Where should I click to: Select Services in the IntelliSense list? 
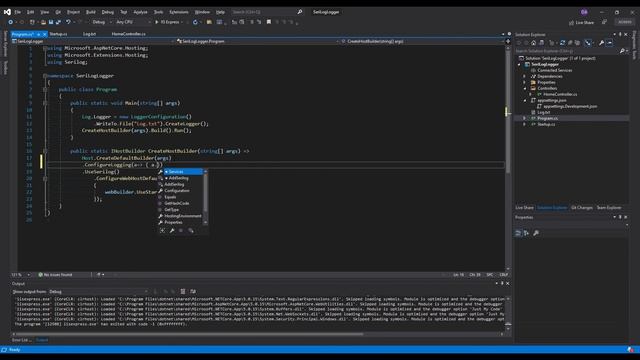coord(183,172)
